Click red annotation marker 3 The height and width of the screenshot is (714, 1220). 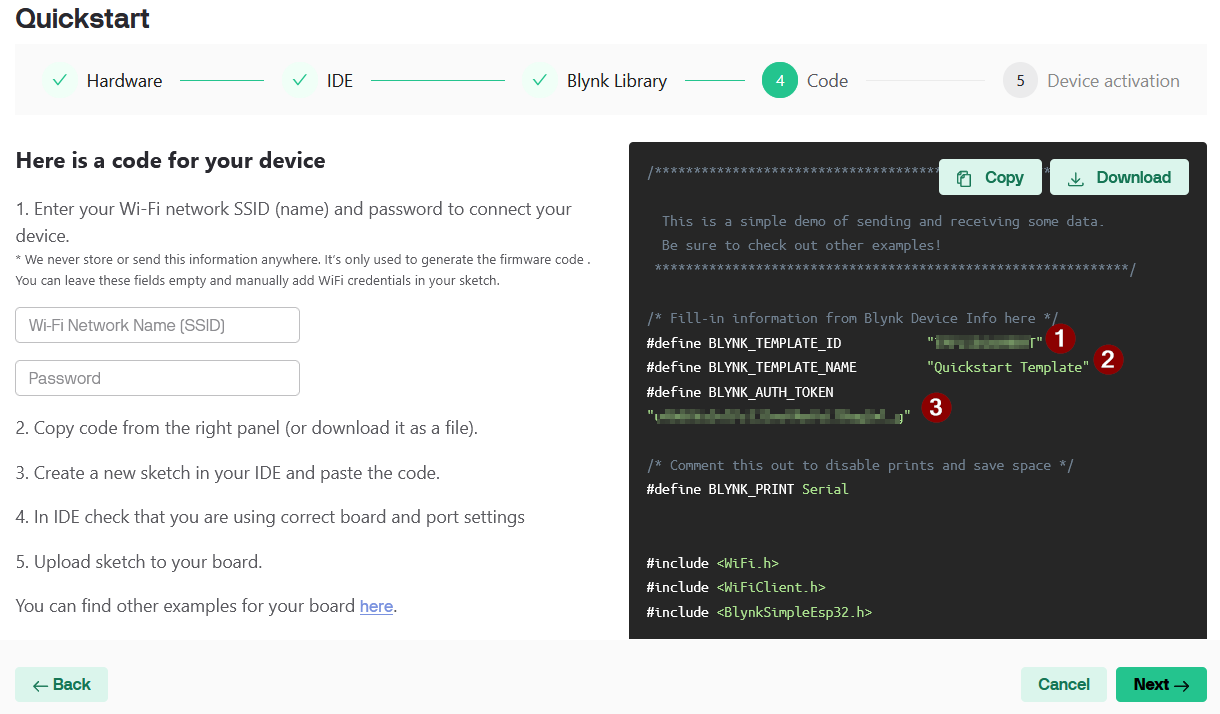pos(935,407)
